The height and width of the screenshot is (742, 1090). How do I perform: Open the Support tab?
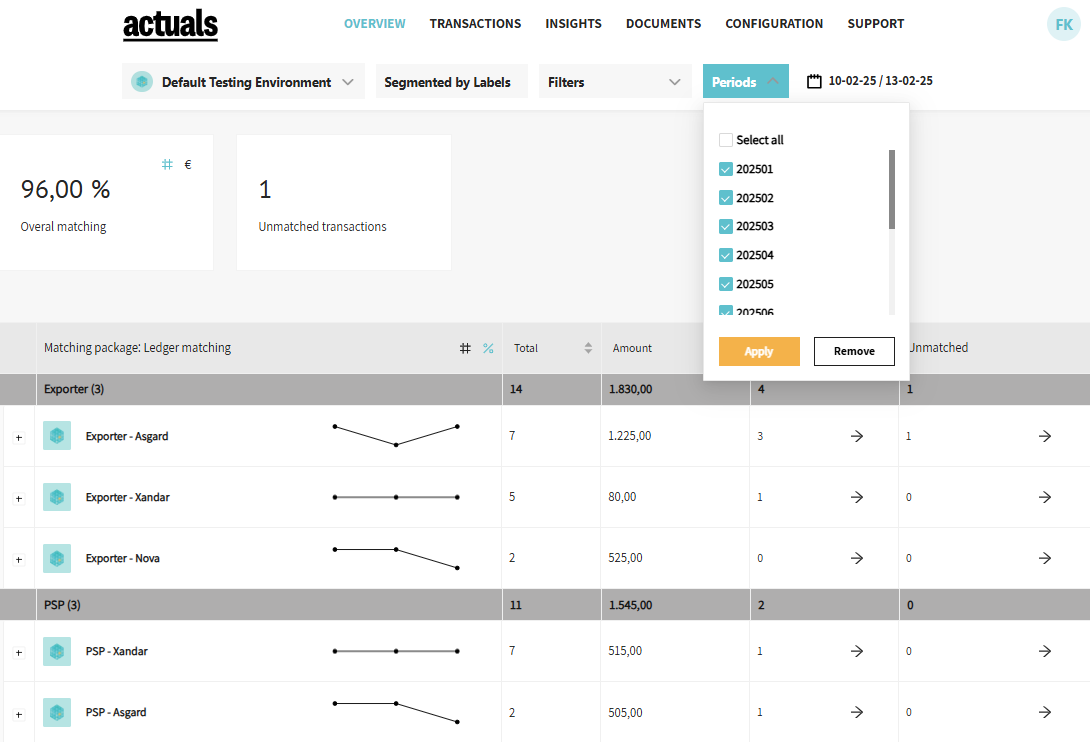pos(876,24)
